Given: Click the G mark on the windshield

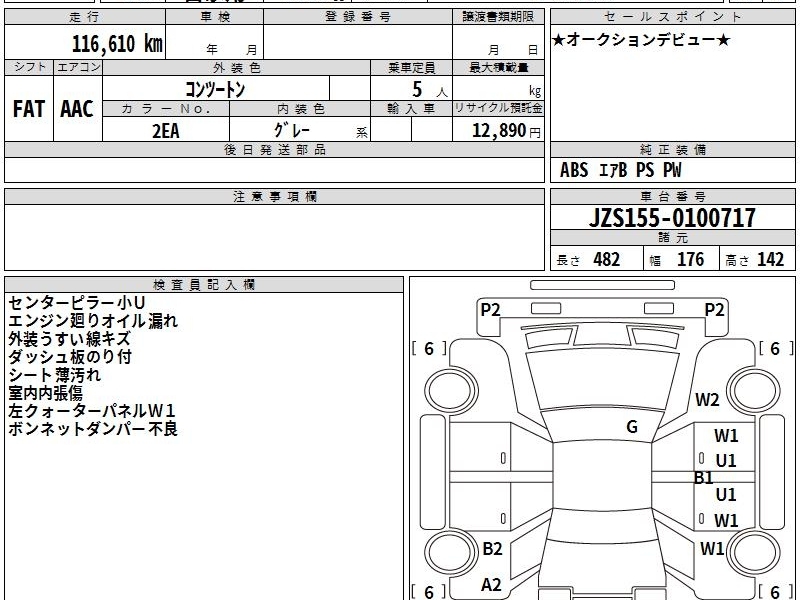Looking at the screenshot, I should coord(632,427).
